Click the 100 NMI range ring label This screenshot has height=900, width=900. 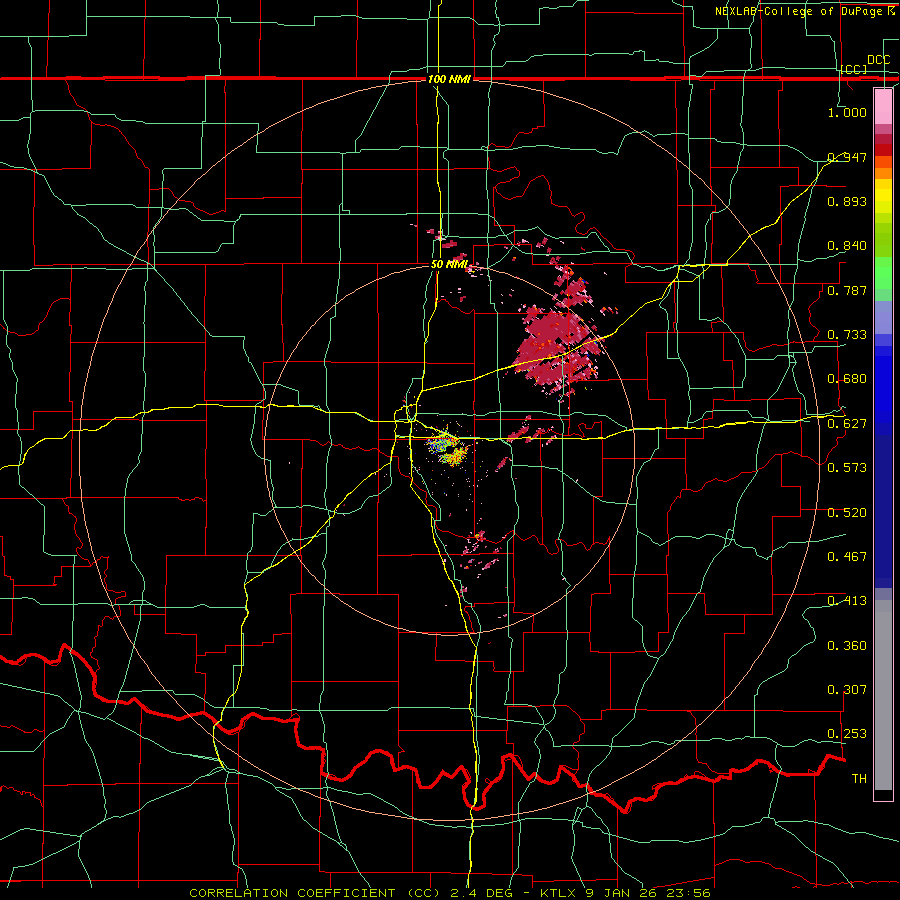pyautogui.click(x=449, y=79)
